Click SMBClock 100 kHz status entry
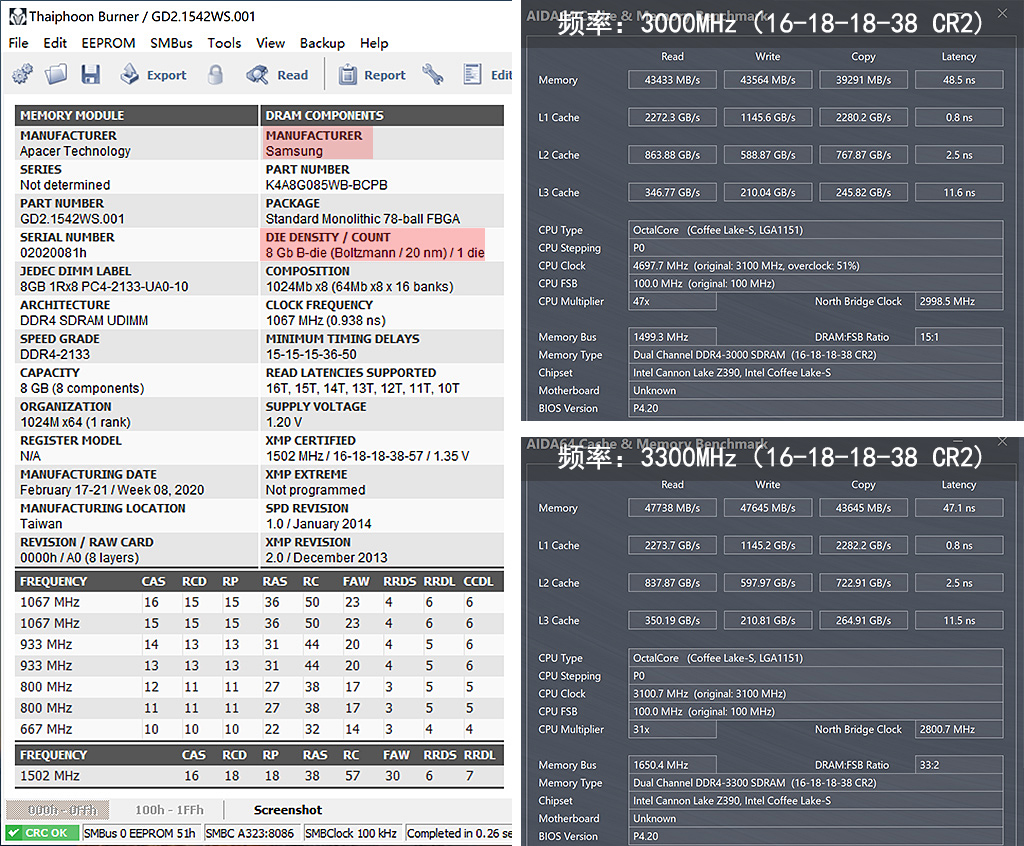 (351, 833)
